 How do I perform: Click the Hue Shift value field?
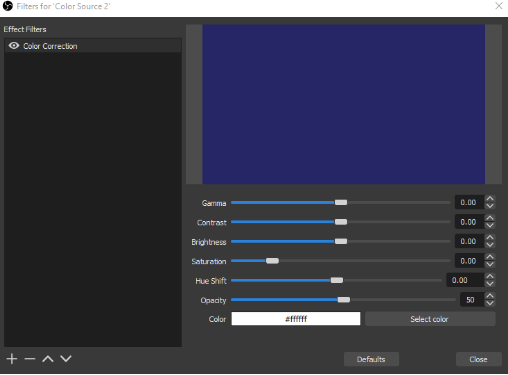point(465,280)
